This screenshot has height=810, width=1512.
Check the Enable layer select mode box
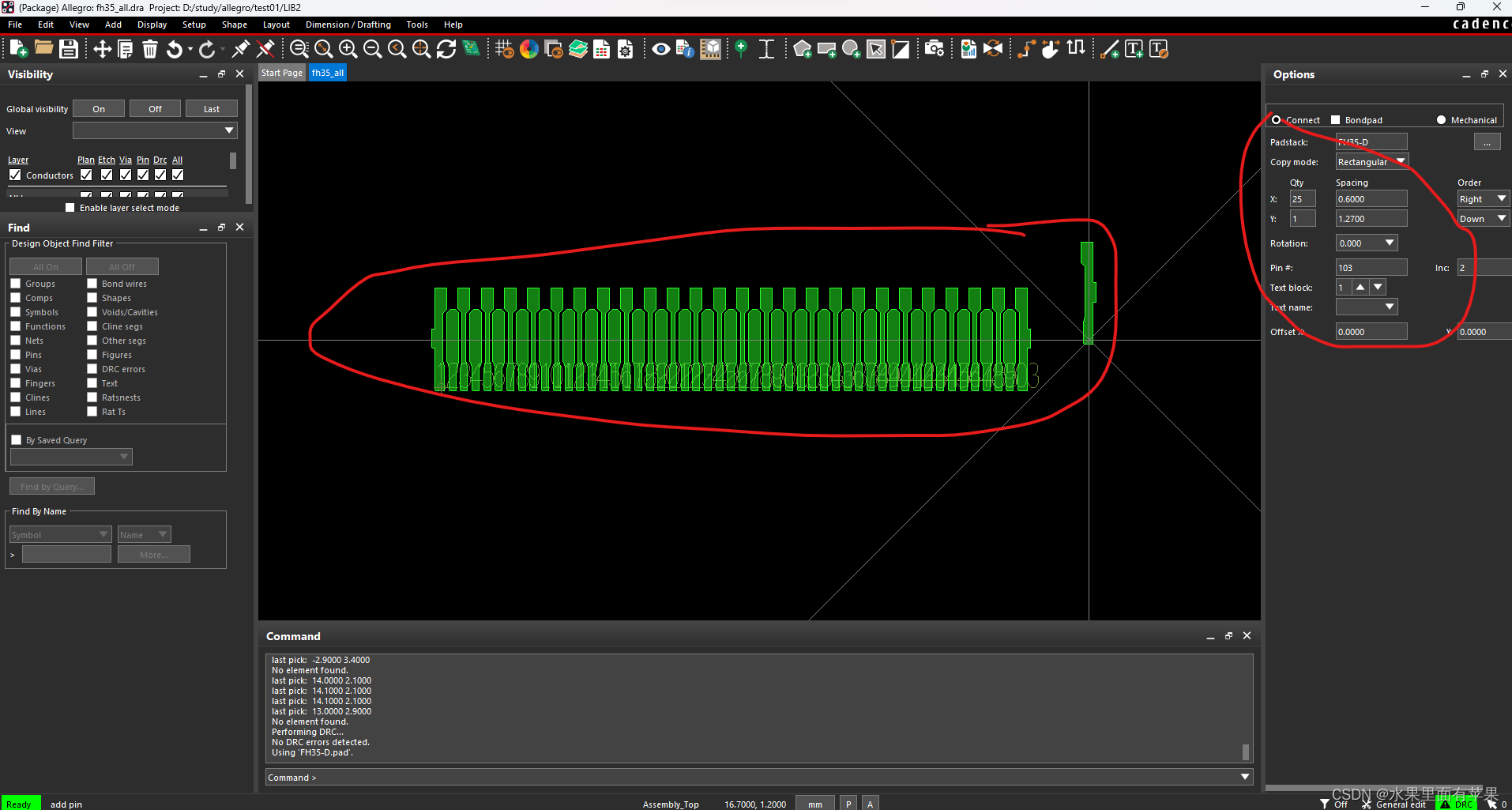click(x=70, y=208)
